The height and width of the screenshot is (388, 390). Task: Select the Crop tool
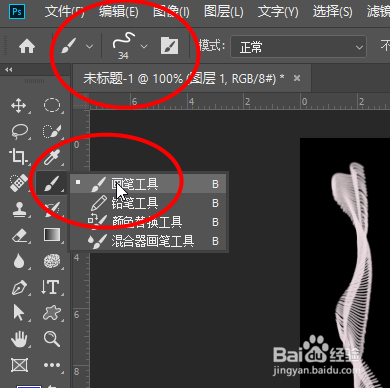19,157
